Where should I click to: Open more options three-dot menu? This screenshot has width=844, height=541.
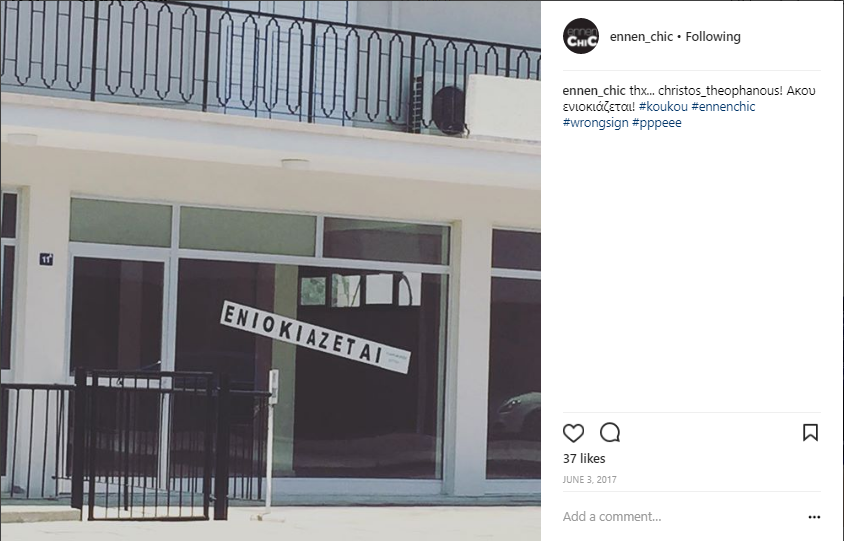(814, 517)
